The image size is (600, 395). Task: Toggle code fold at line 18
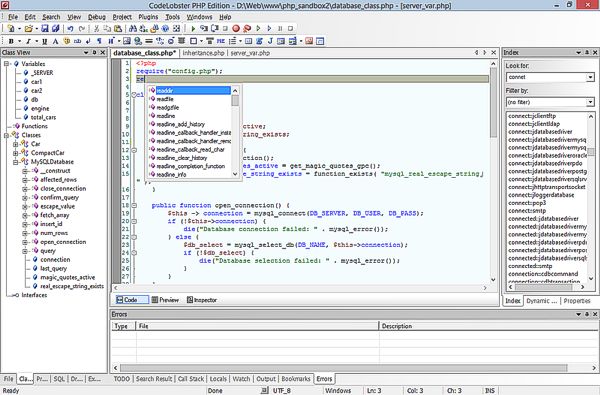coord(134,206)
